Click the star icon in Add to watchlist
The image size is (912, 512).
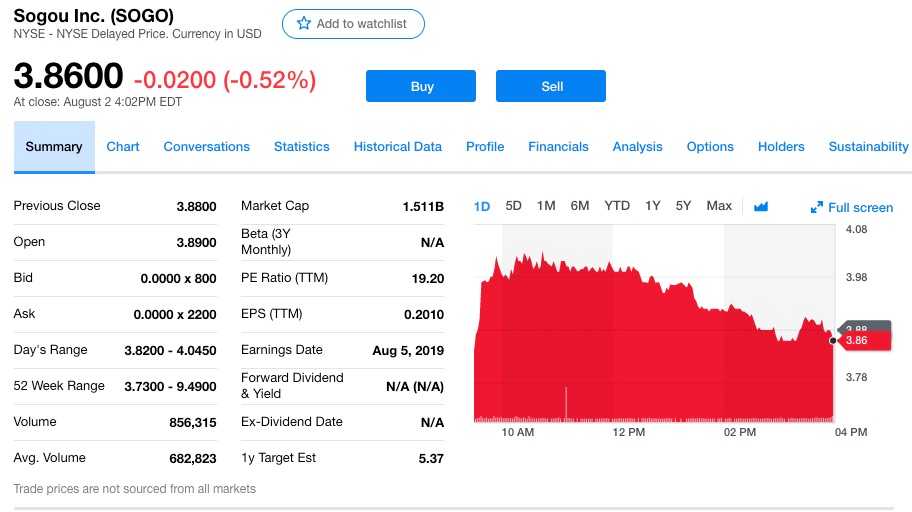click(x=304, y=23)
